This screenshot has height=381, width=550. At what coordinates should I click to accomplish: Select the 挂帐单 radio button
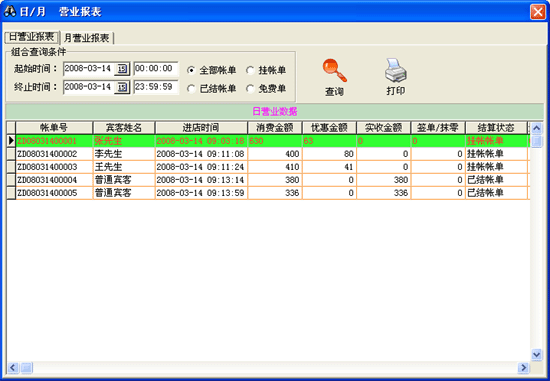click(x=250, y=71)
